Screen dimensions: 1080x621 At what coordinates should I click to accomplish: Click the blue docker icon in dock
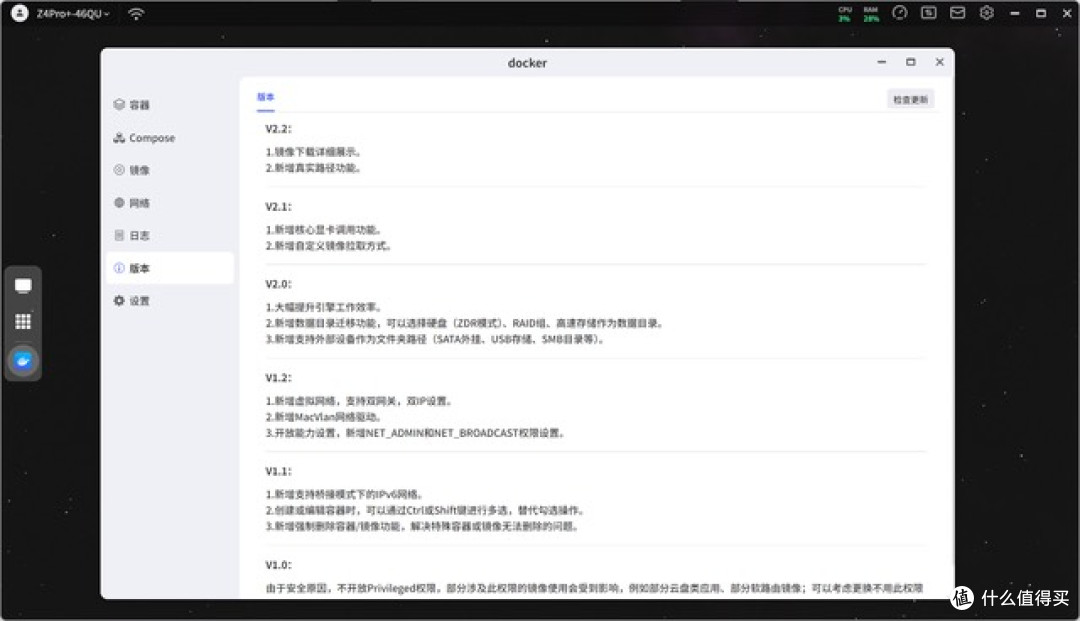(x=23, y=360)
